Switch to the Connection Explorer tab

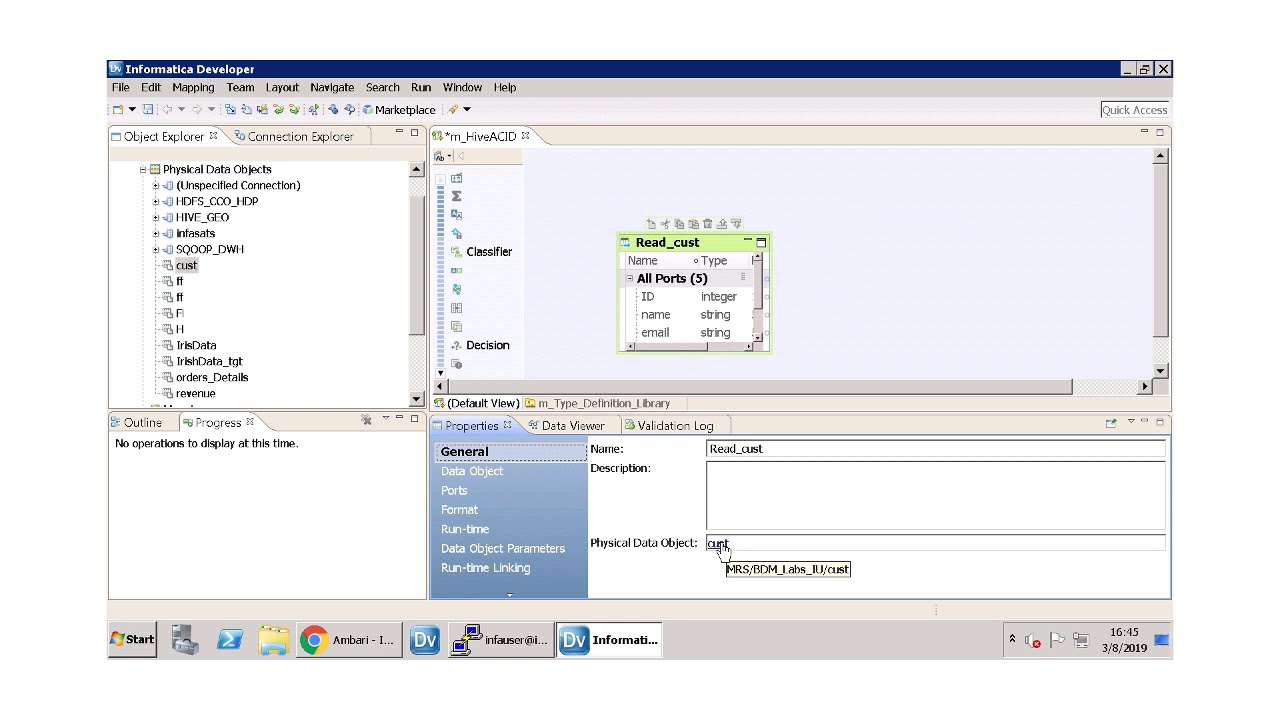pyautogui.click(x=293, y=136)
